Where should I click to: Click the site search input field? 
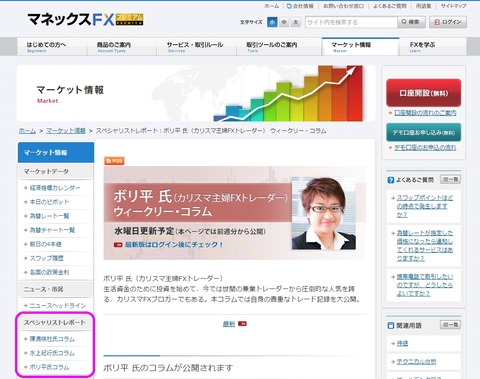(x=351, y=22)
